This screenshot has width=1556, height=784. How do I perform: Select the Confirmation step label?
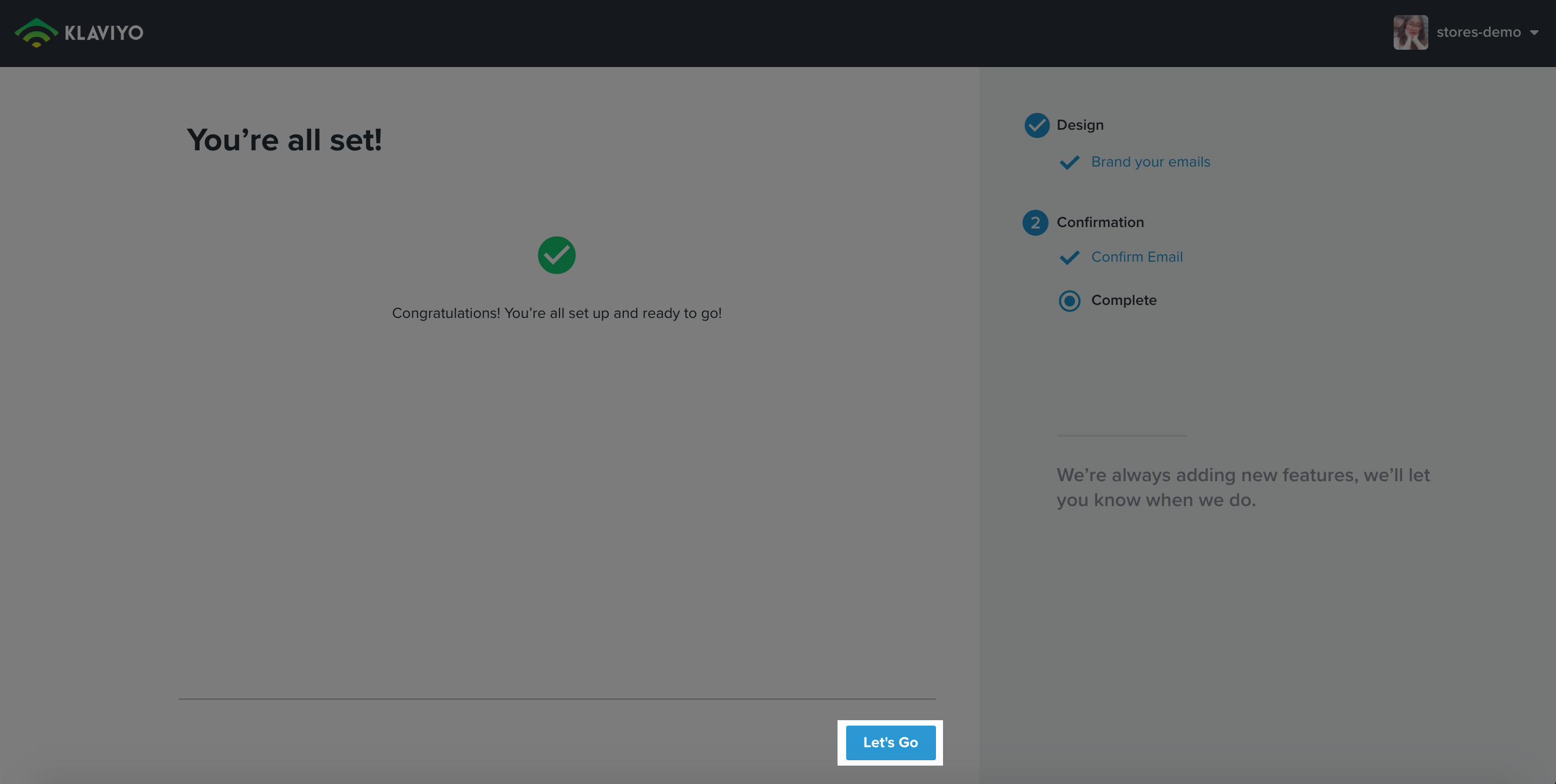pyautogui.click(x=1100, y=222)
